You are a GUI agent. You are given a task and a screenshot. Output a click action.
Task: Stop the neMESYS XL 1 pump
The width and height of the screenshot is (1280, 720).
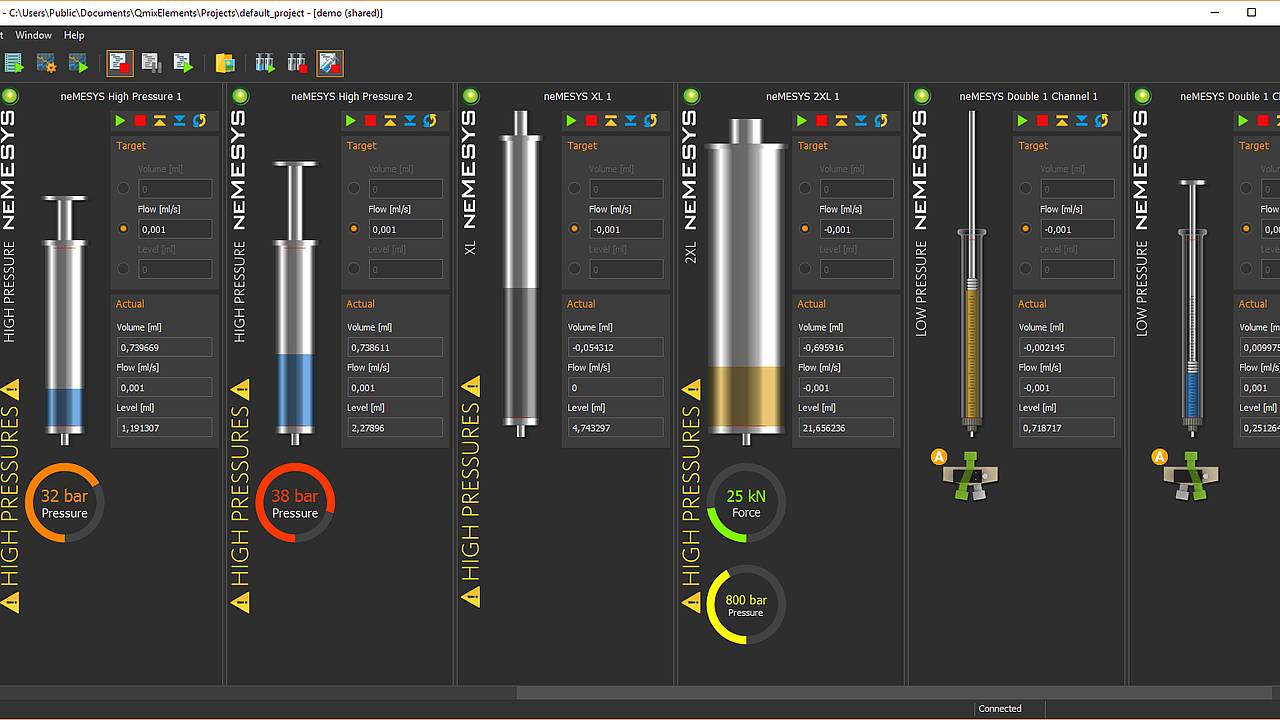[x=591, y=121]
